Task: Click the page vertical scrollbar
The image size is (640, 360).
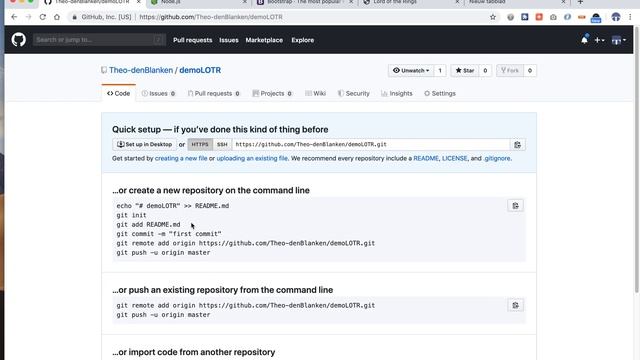Action: (x=636, y=159)
